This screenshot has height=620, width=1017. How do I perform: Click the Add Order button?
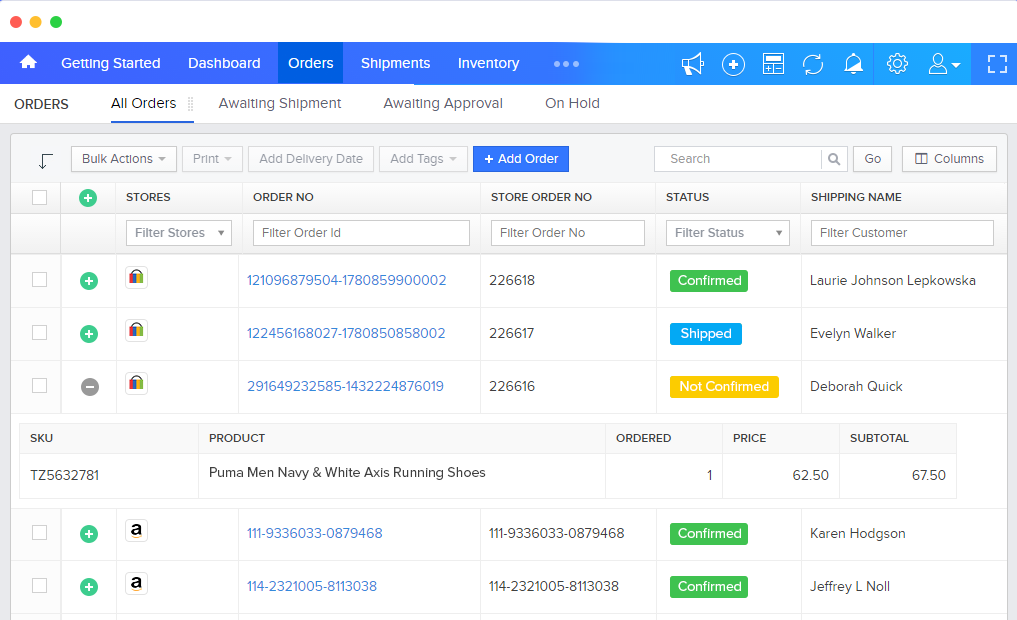click(521, 159)
